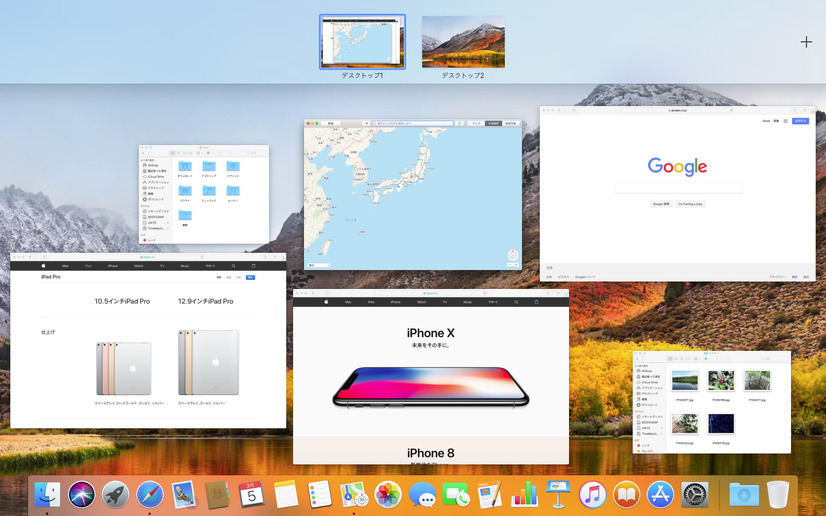The width and height of the screenshot is (826, 516).
Task: Click iPhone 8 heading in Safari window
Action: (430, 453)
